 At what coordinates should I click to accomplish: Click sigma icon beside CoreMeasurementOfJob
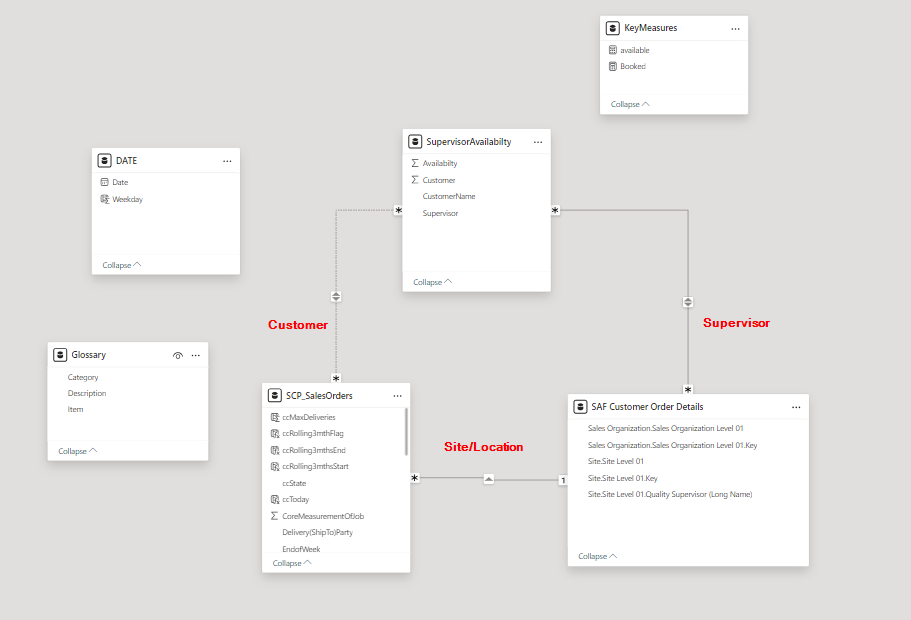click(x=275, y=516)
